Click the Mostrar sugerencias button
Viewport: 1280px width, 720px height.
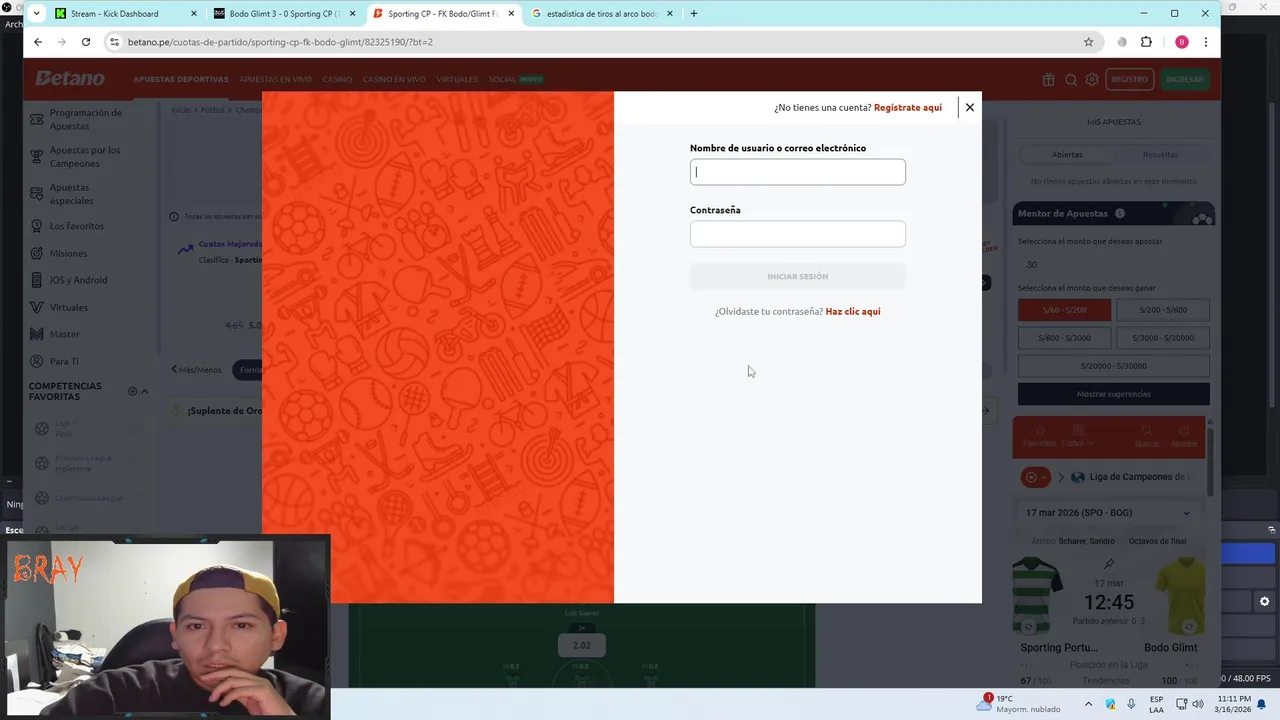[1113, 394]
